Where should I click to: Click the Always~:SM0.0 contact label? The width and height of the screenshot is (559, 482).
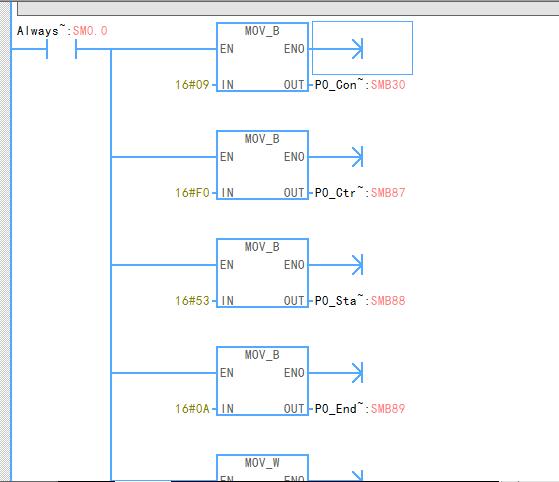(x=62, y=31)
